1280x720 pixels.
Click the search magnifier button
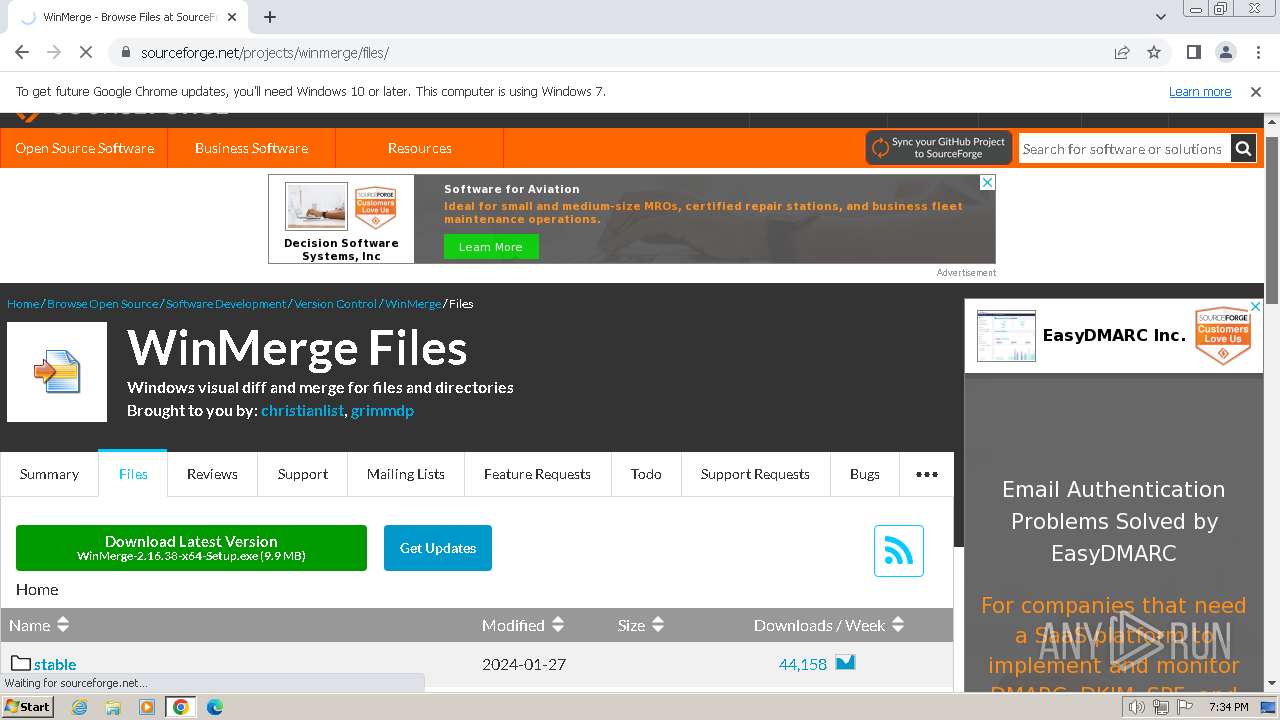(x=1243, y=148)
